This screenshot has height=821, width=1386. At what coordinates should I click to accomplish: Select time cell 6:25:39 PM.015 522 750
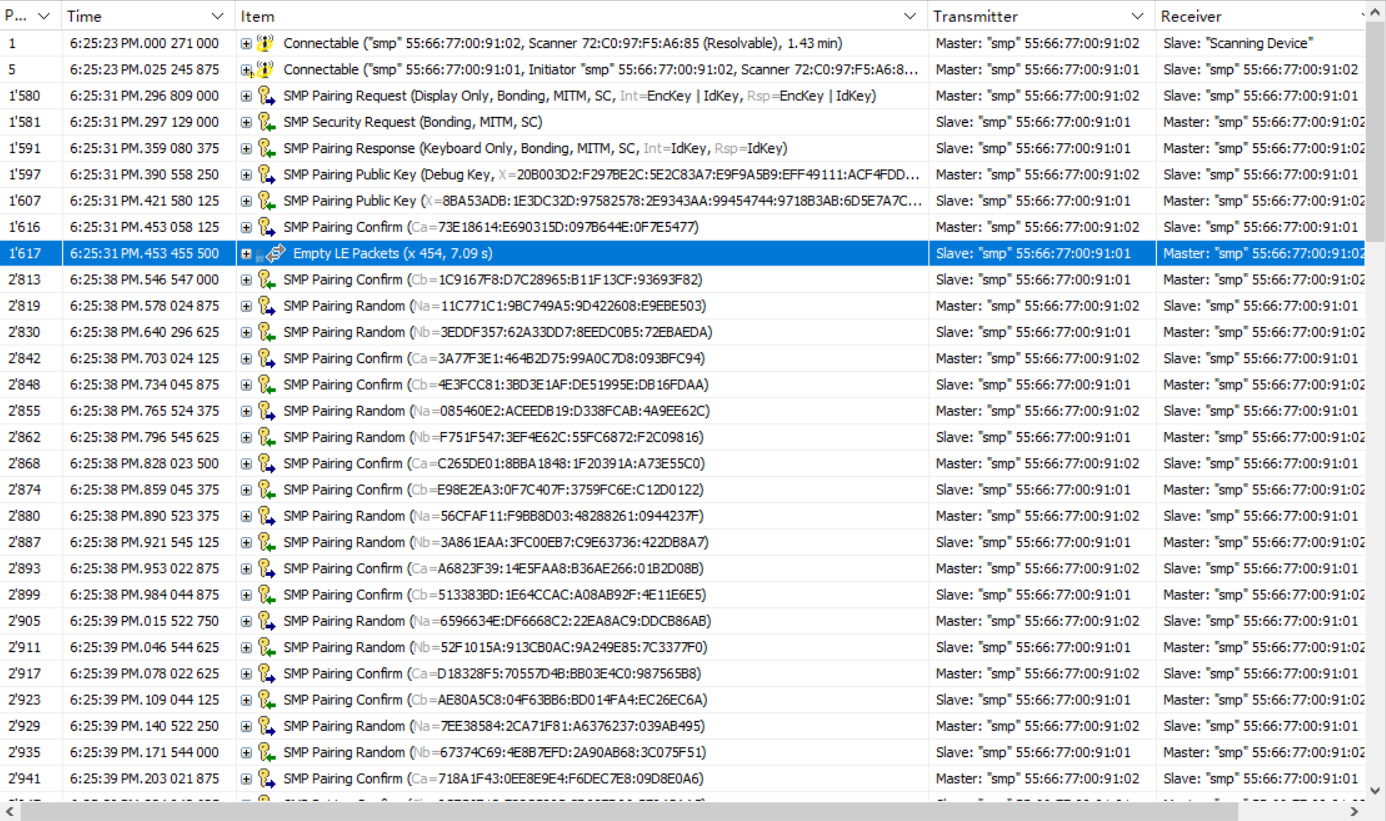tap(148, 621)
